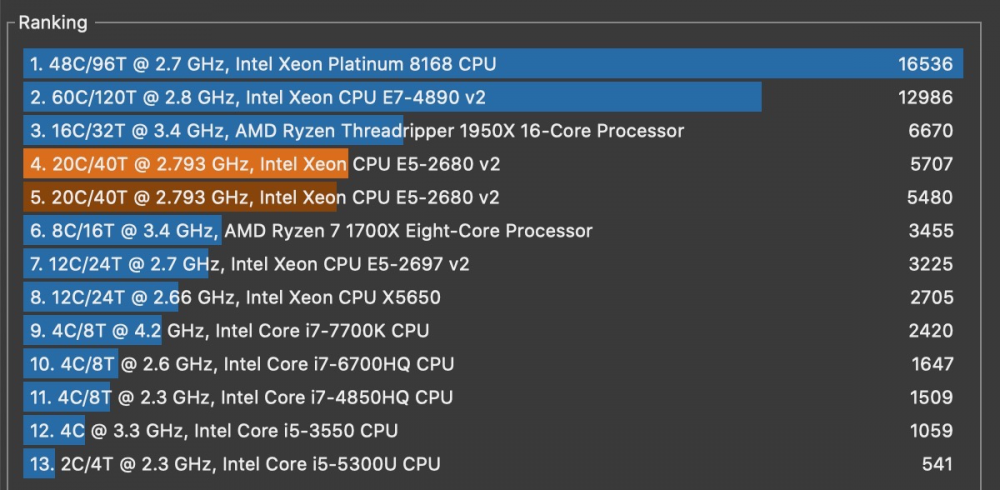
Task: Select the Xeon E5-2697 v2 entry
Action: (x=493, y=264)
